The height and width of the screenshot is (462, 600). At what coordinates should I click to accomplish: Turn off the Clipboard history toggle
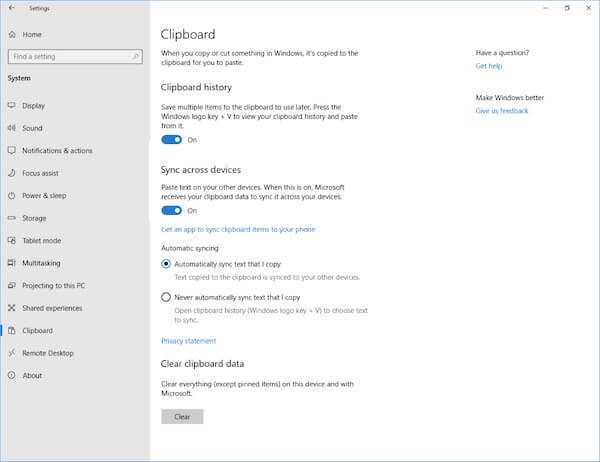pos(171,140)
